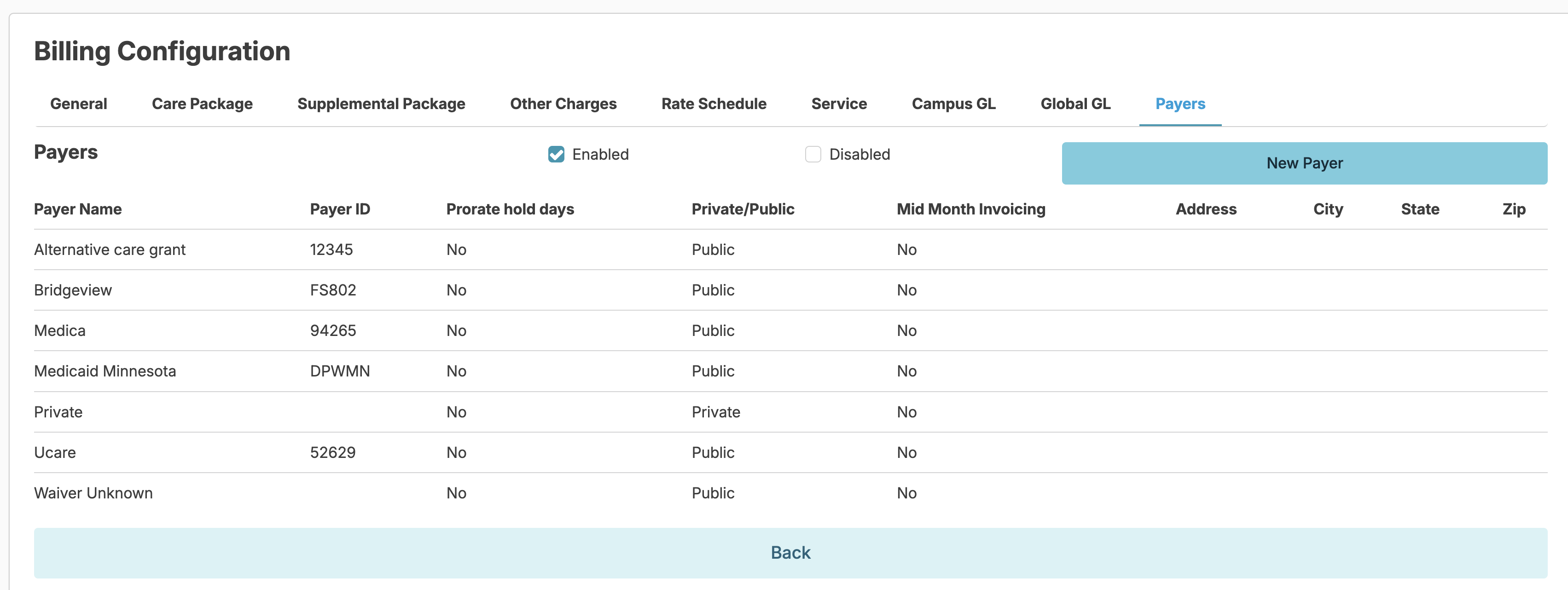Click the New Payer button
Image resolution: width=1568 pixels, height=590 pixels.
1304,163
